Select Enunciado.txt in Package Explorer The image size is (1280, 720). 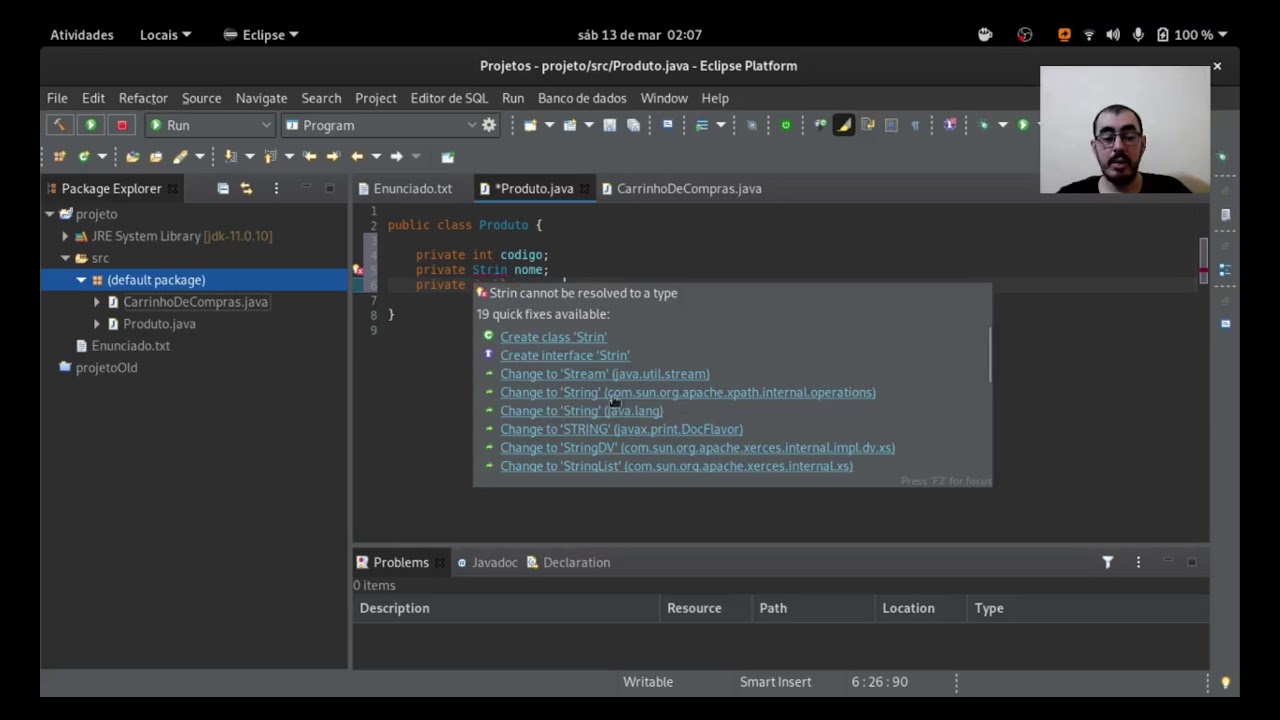tap(130, 346)
